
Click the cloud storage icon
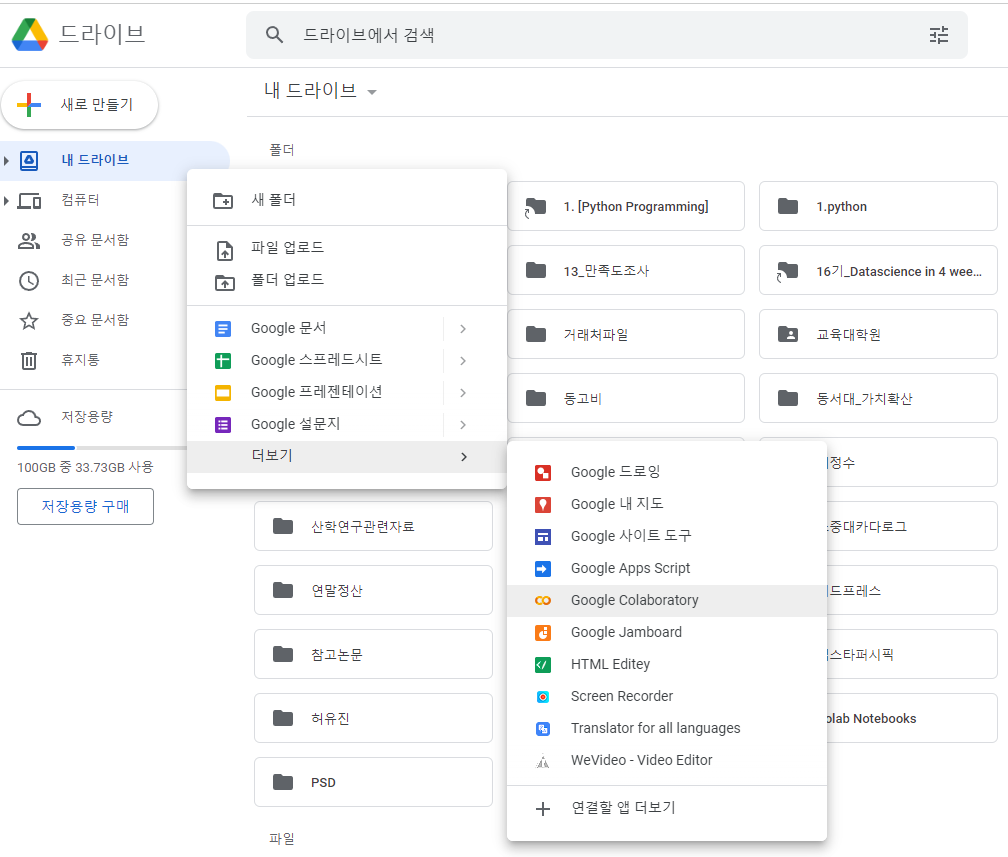pyautogui.click(x=29, y=418)
